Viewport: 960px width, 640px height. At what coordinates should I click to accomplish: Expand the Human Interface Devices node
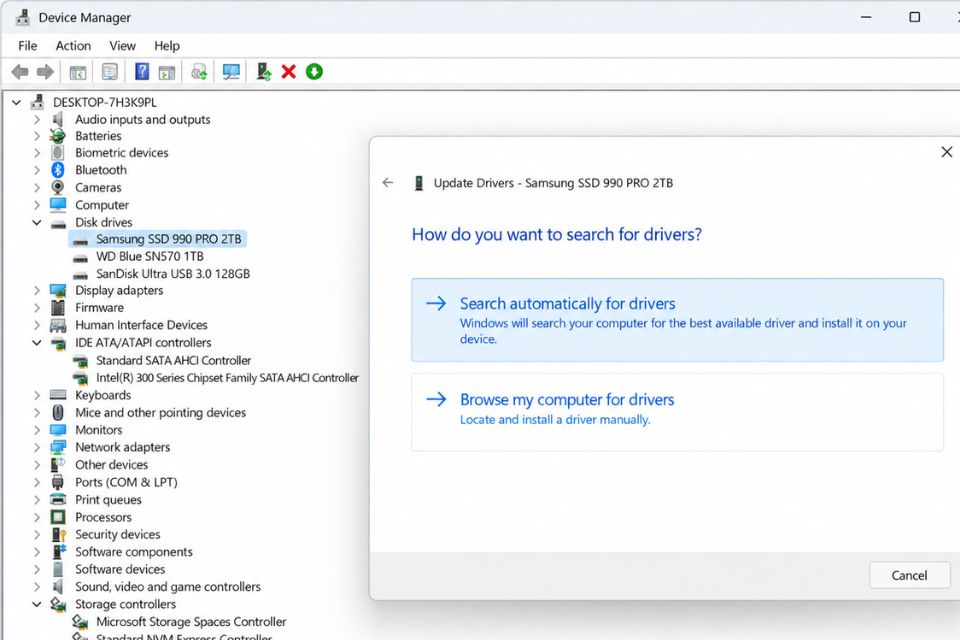click(37, 325)
